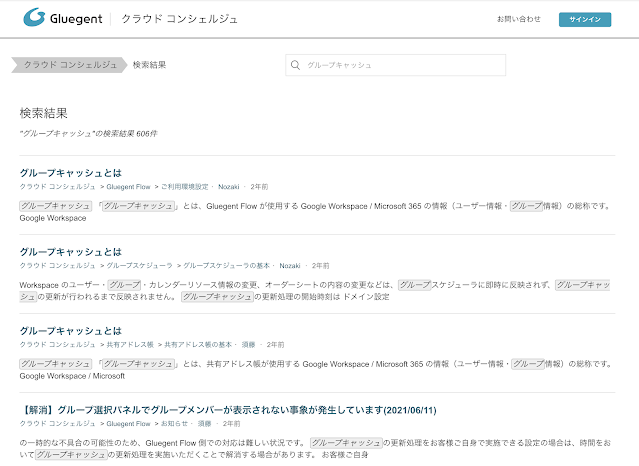The width and height of the screenshot is (639, 466).
Task: Click the グループスケジューラ category link
Action: (138, 266)
